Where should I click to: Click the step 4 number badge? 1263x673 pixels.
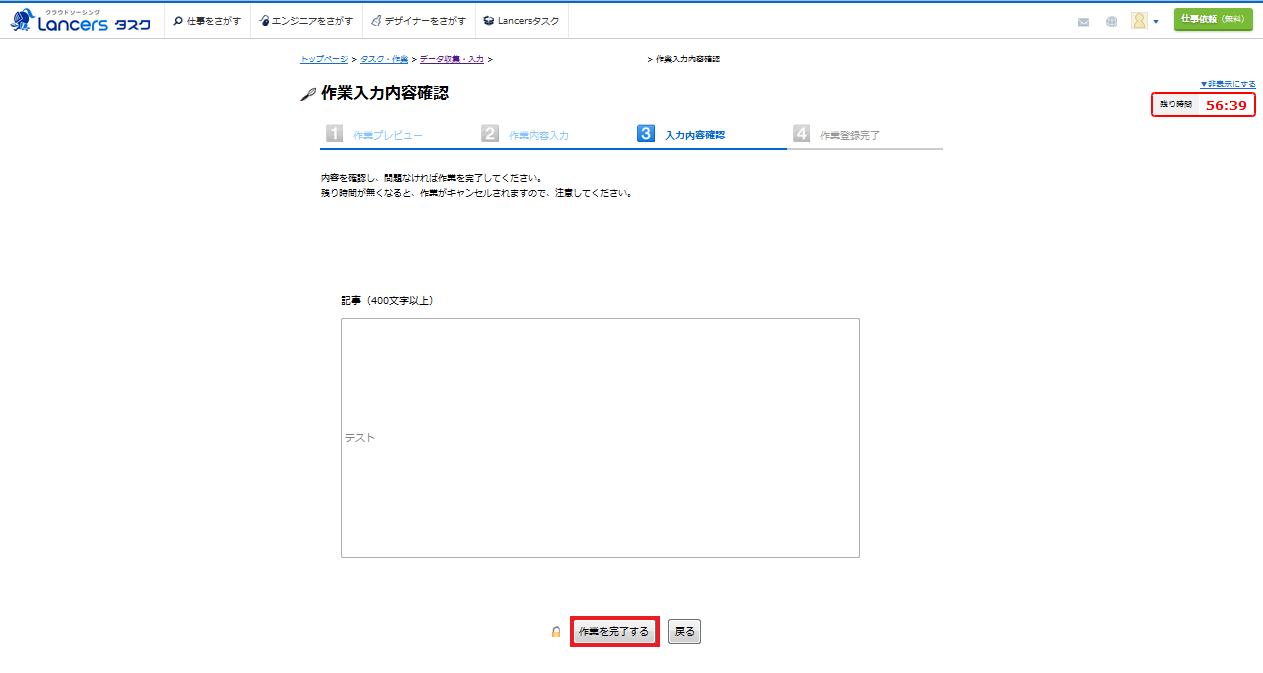point(801,134)
